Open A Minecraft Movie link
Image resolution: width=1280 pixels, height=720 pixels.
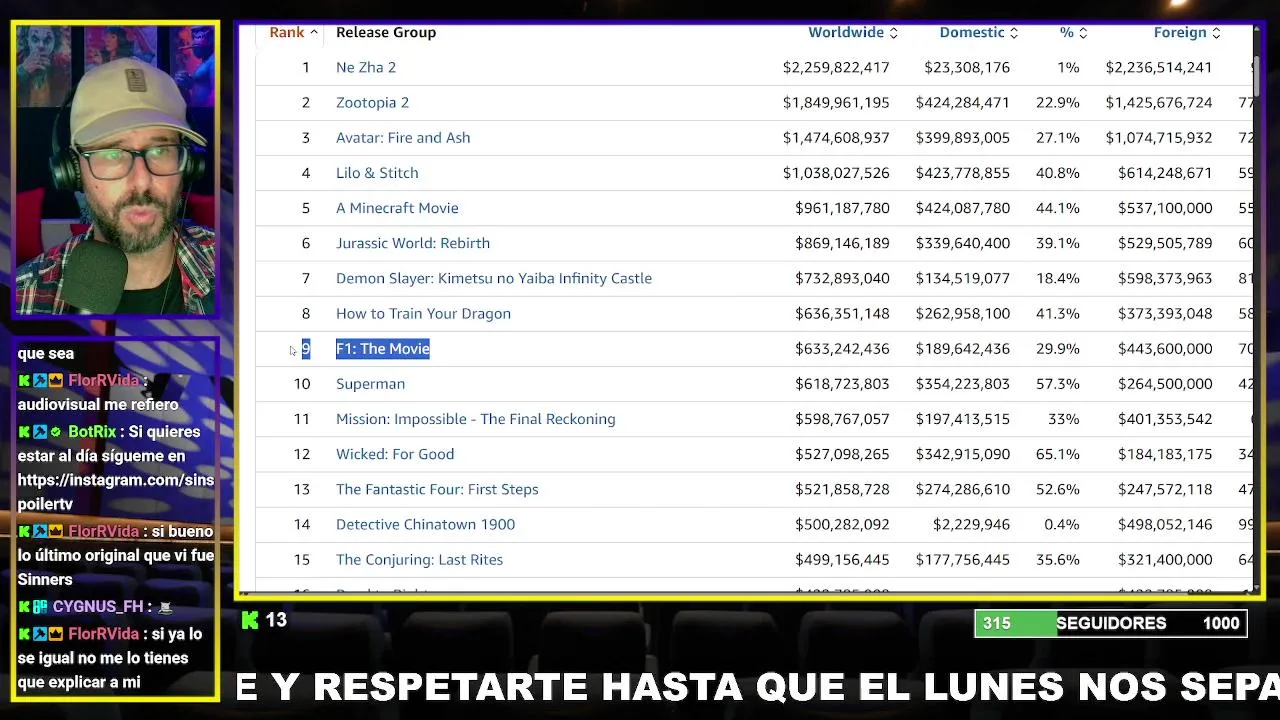coord(397,208)
